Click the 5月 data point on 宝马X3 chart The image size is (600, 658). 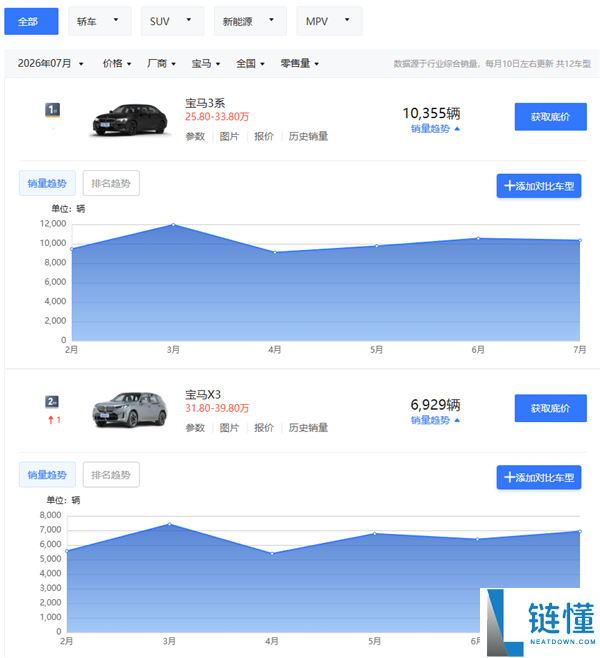point(375,534)
